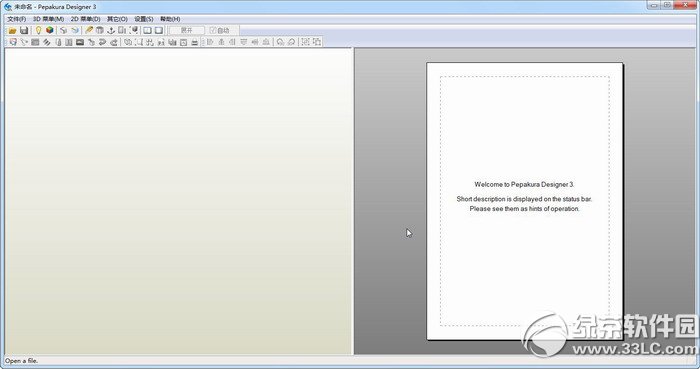Open the 其它(O) menu
Screen dimensions: 700x369
(117, 19)
